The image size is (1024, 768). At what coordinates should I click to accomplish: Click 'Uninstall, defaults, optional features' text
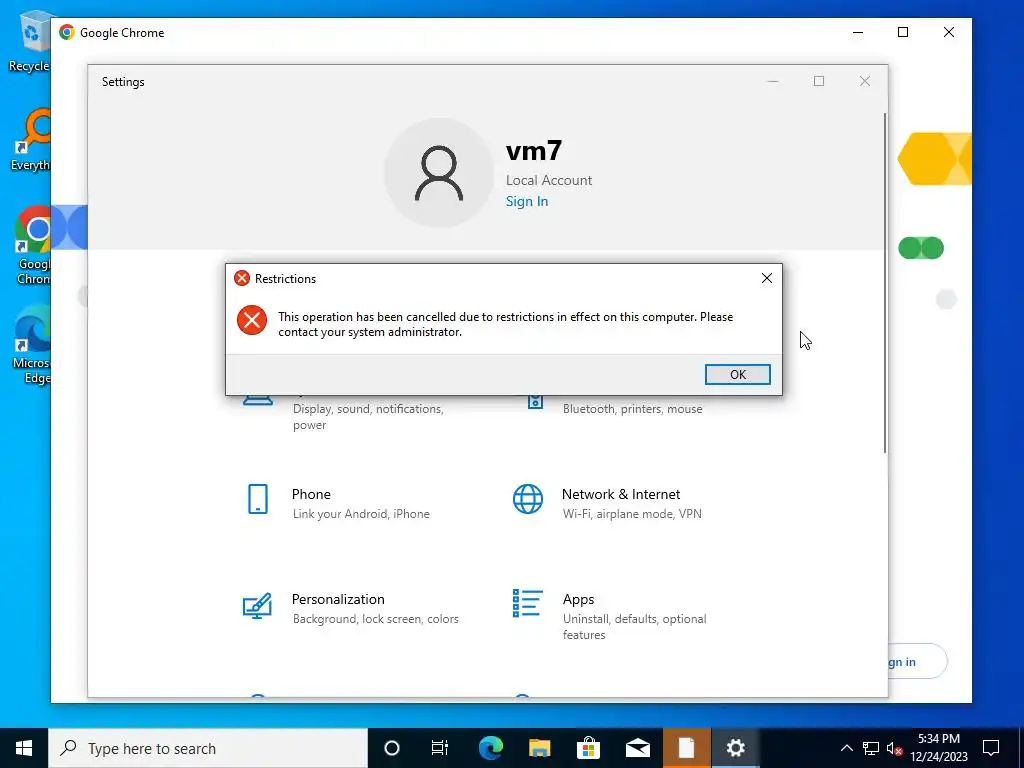[635, 627]
